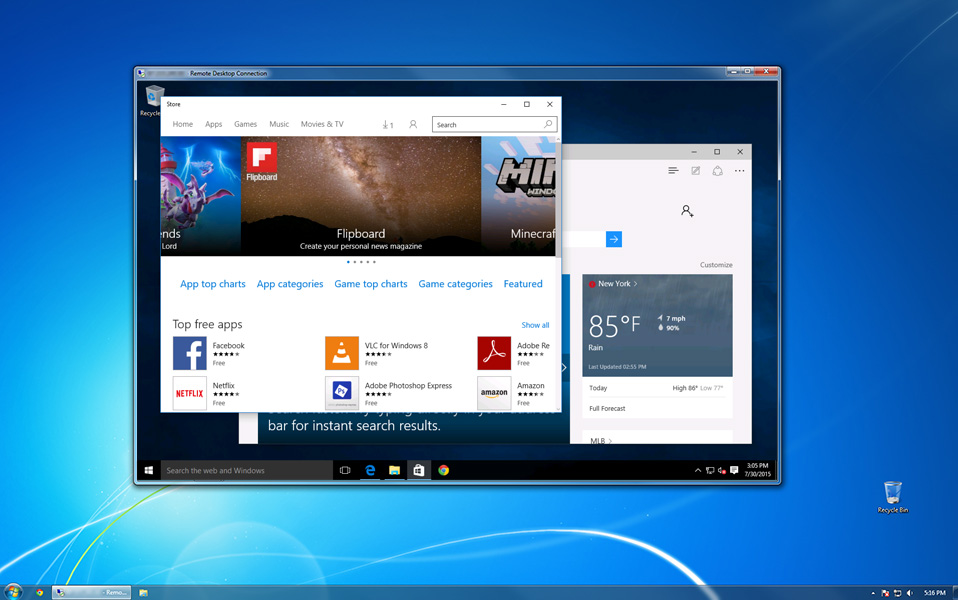Screen dimensions: 958x600
Task: Open the Edge More actions (three dots) menu
Action: (739, 171)
